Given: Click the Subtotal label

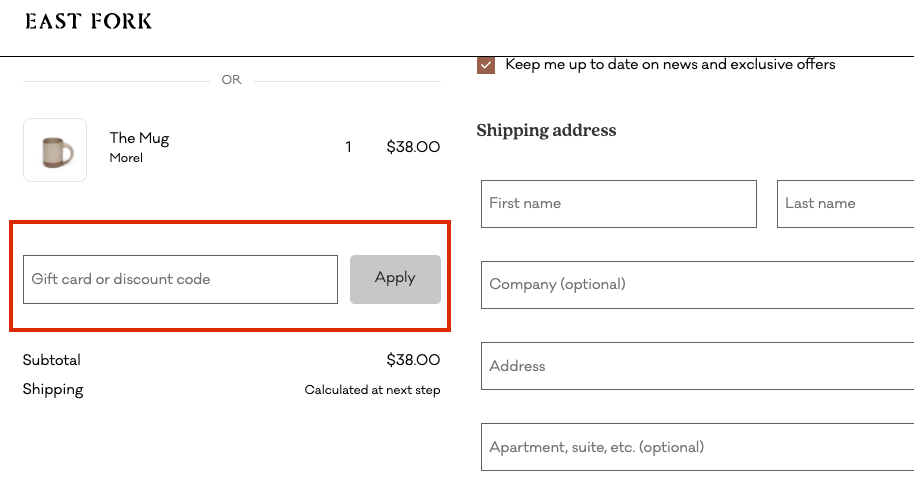Looking at the screenshot, I should 52,360.
